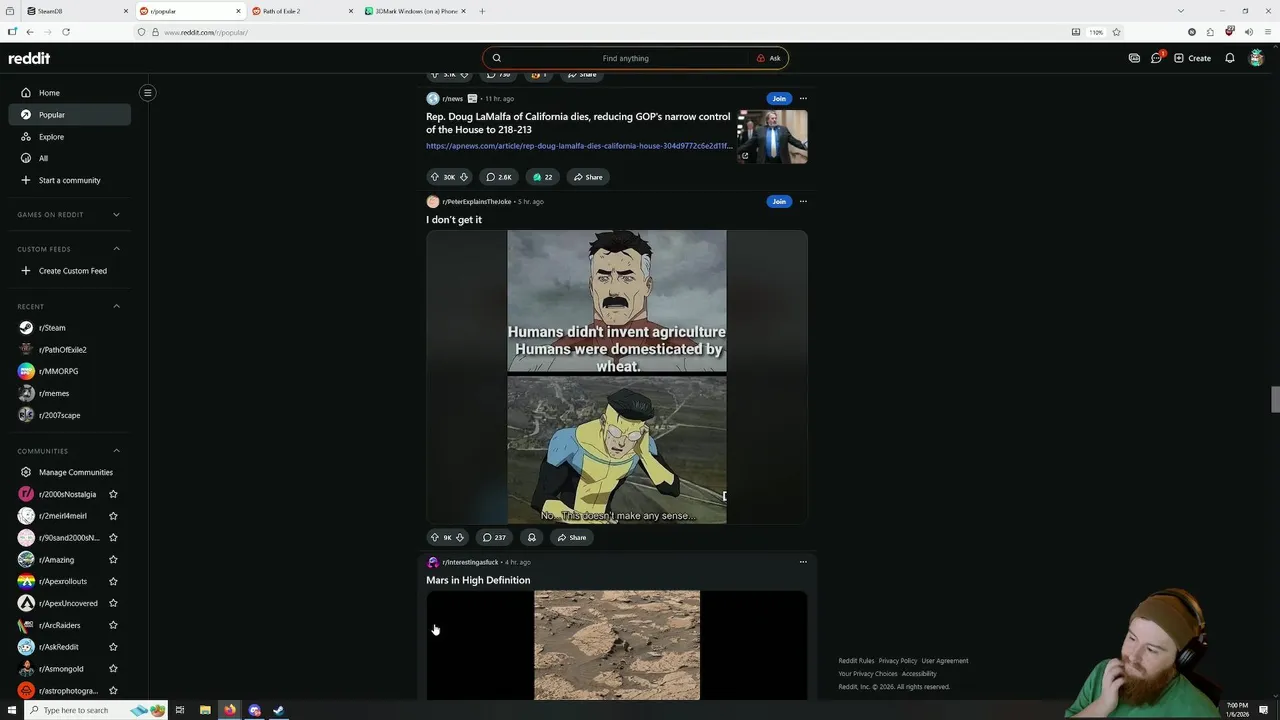Click the page vertical scrollbar thumb
1280x720 pixels.
coord(1275,399)
